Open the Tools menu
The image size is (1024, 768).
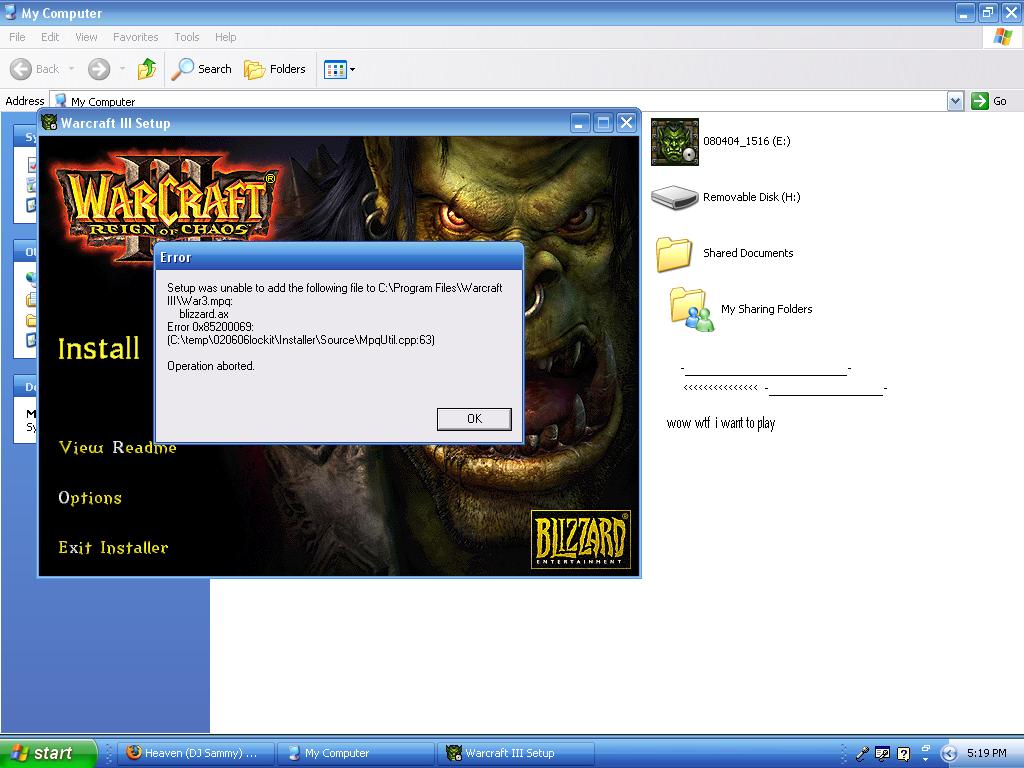(186, 37)
